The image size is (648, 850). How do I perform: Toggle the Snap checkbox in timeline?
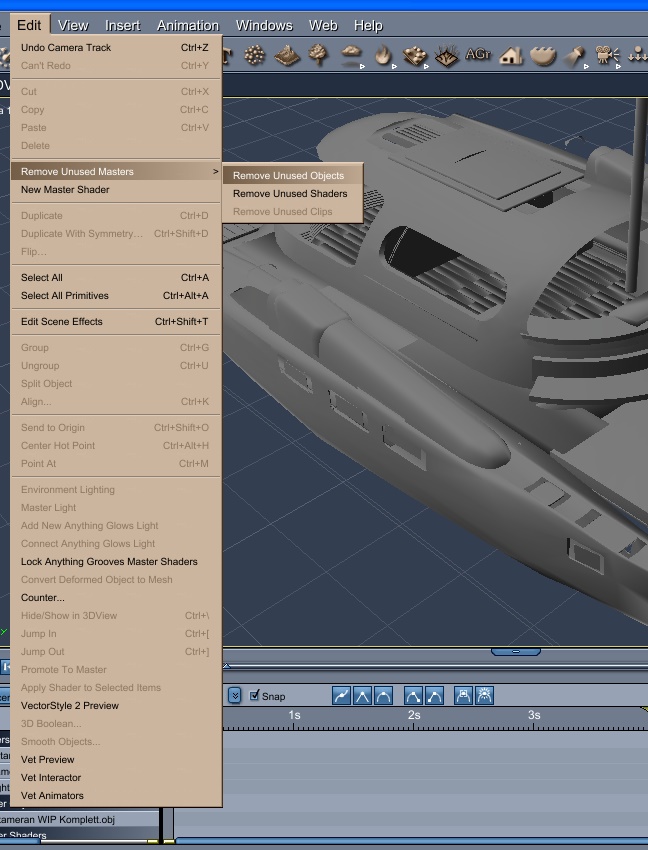pyautogui.click(x=255, y=696)
